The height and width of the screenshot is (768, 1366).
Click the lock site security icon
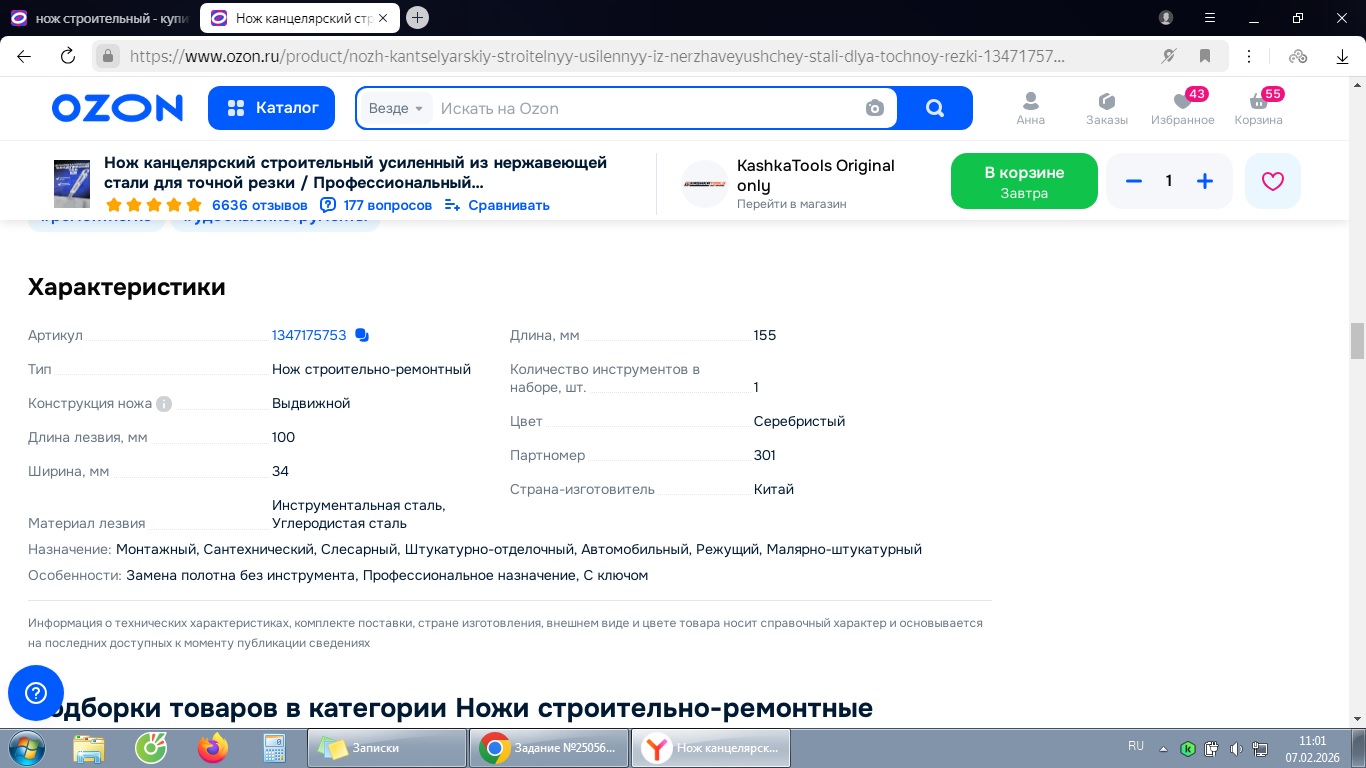[x=108, y=56]
